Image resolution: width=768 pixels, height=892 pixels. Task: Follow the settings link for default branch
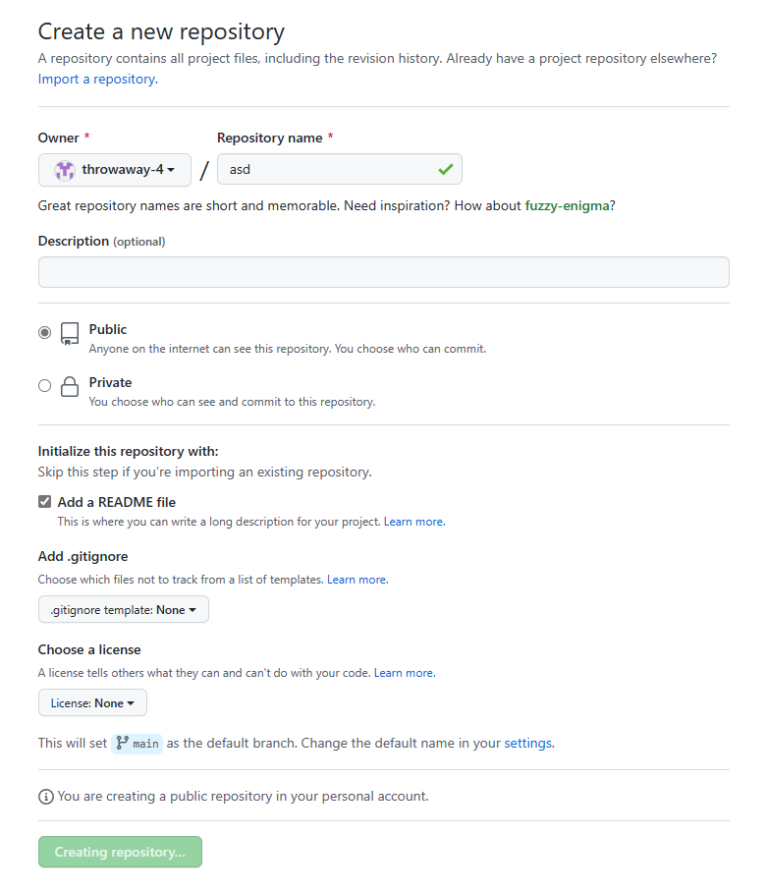(x=527, y=743)
